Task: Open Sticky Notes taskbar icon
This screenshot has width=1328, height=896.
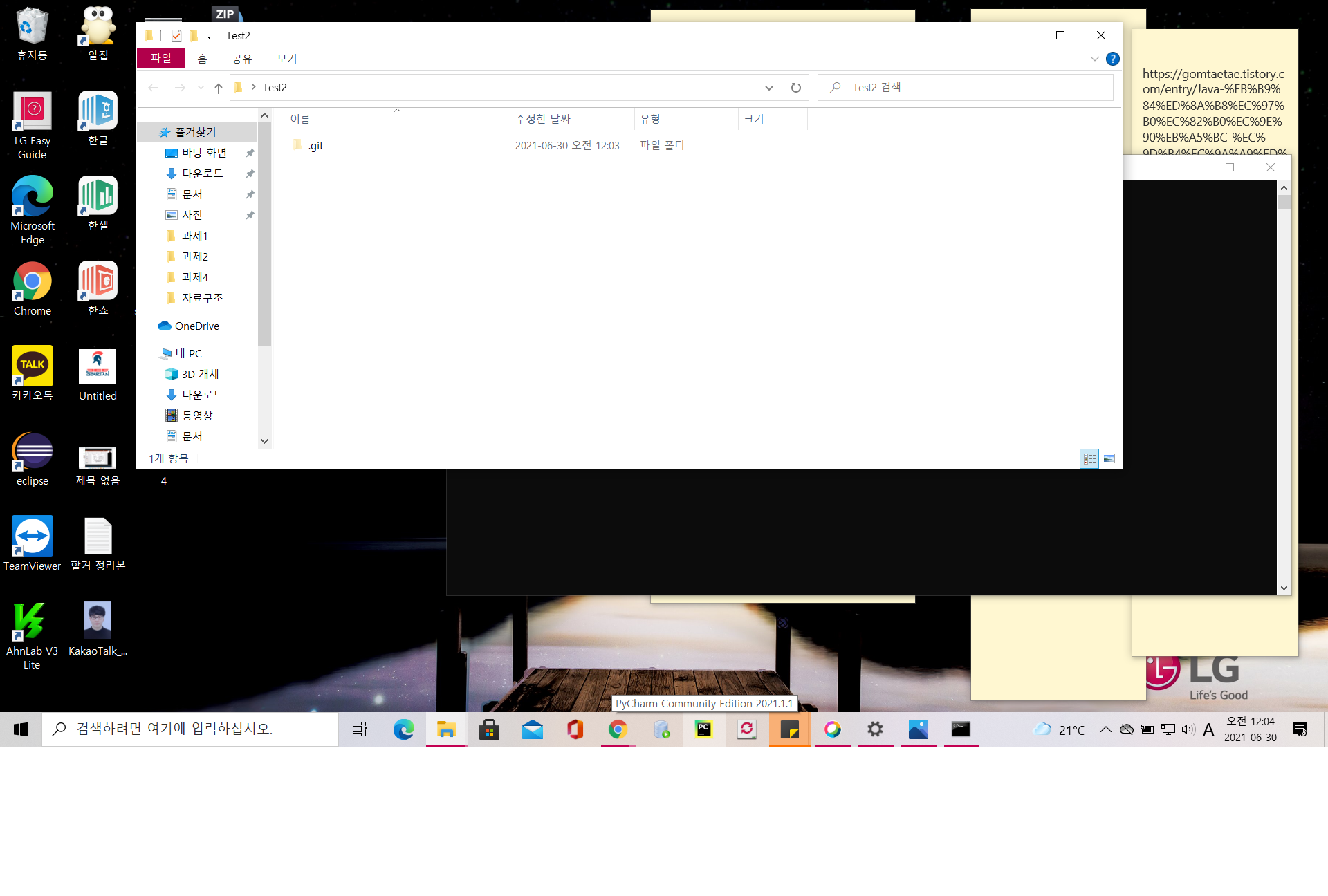Action: 789,729
